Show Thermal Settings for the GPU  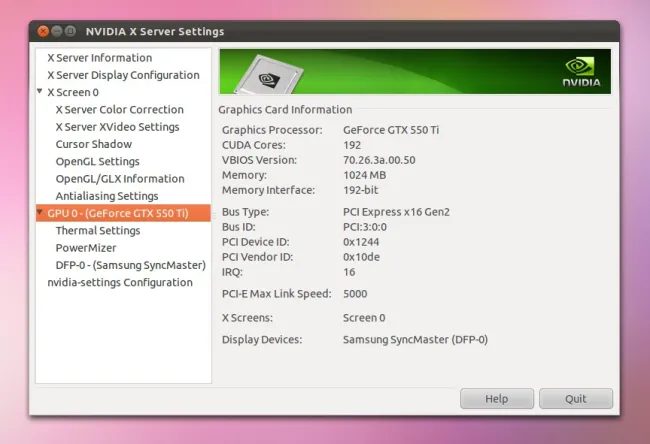[97, 231]
